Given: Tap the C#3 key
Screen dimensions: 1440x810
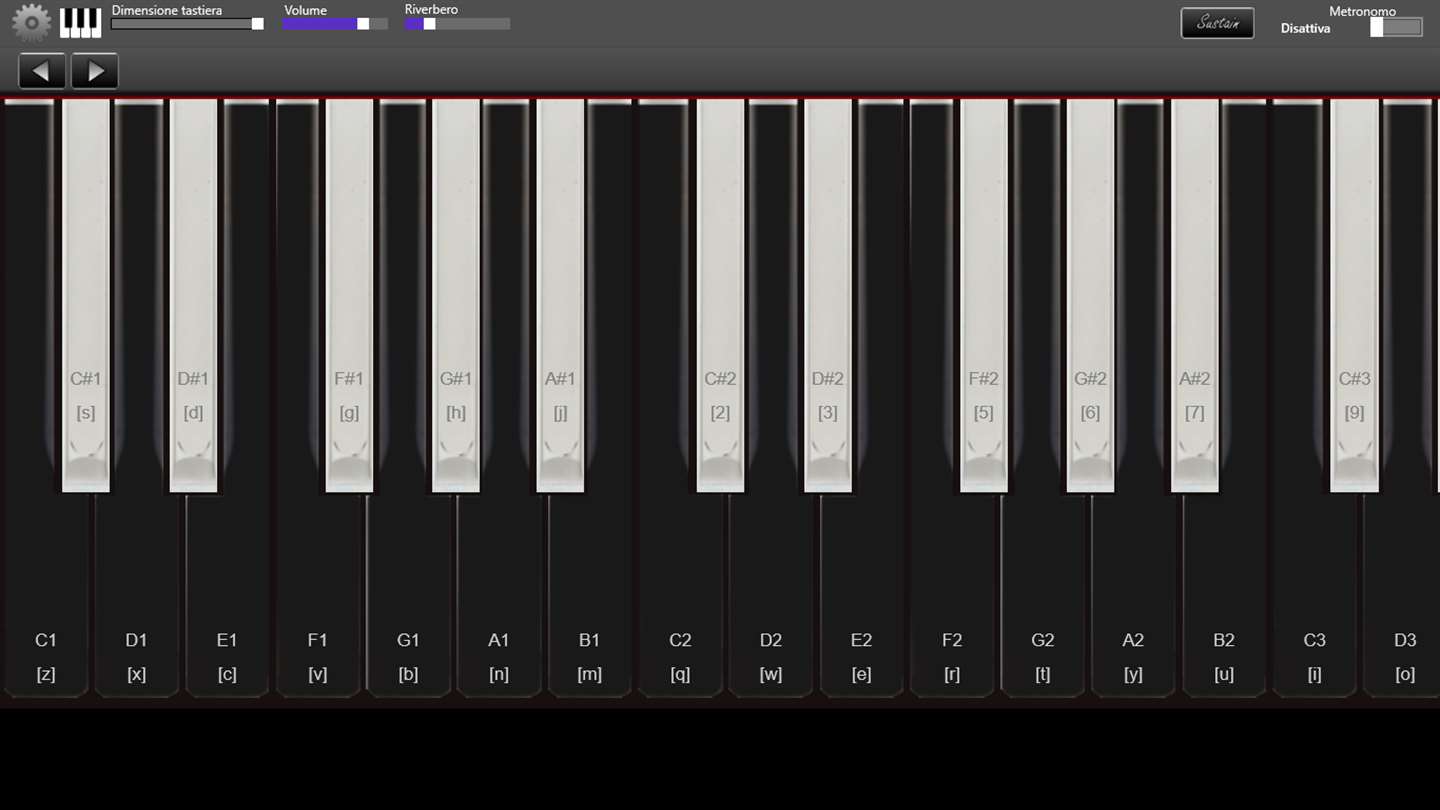Looking at the screenshot, I should pyautogui.click(x=1355, y=295).
